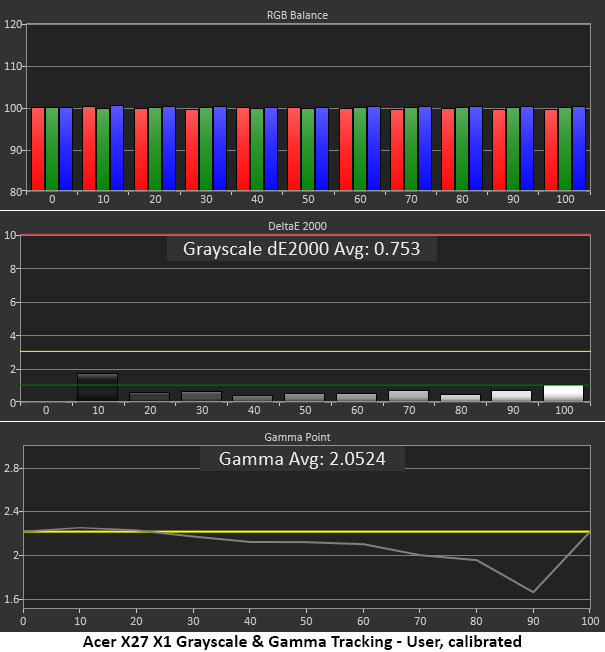The width and height of the screenshot is (605, 652).
Task: Click the DeltaE bar at 90
Action: (x=511, y=396)
